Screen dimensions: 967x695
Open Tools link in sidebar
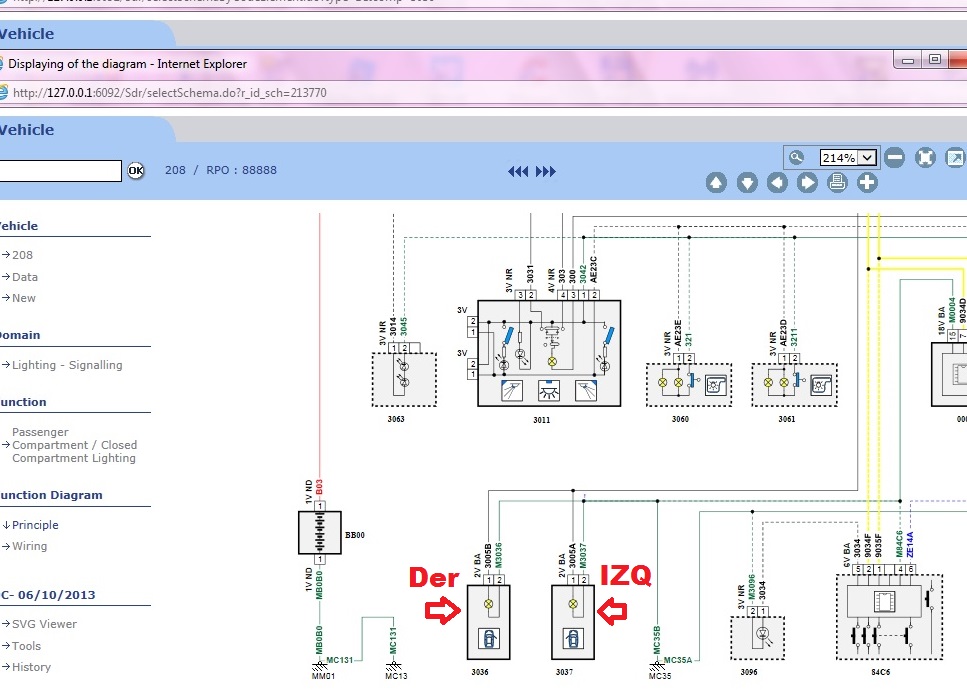click(x=26, y=646)
